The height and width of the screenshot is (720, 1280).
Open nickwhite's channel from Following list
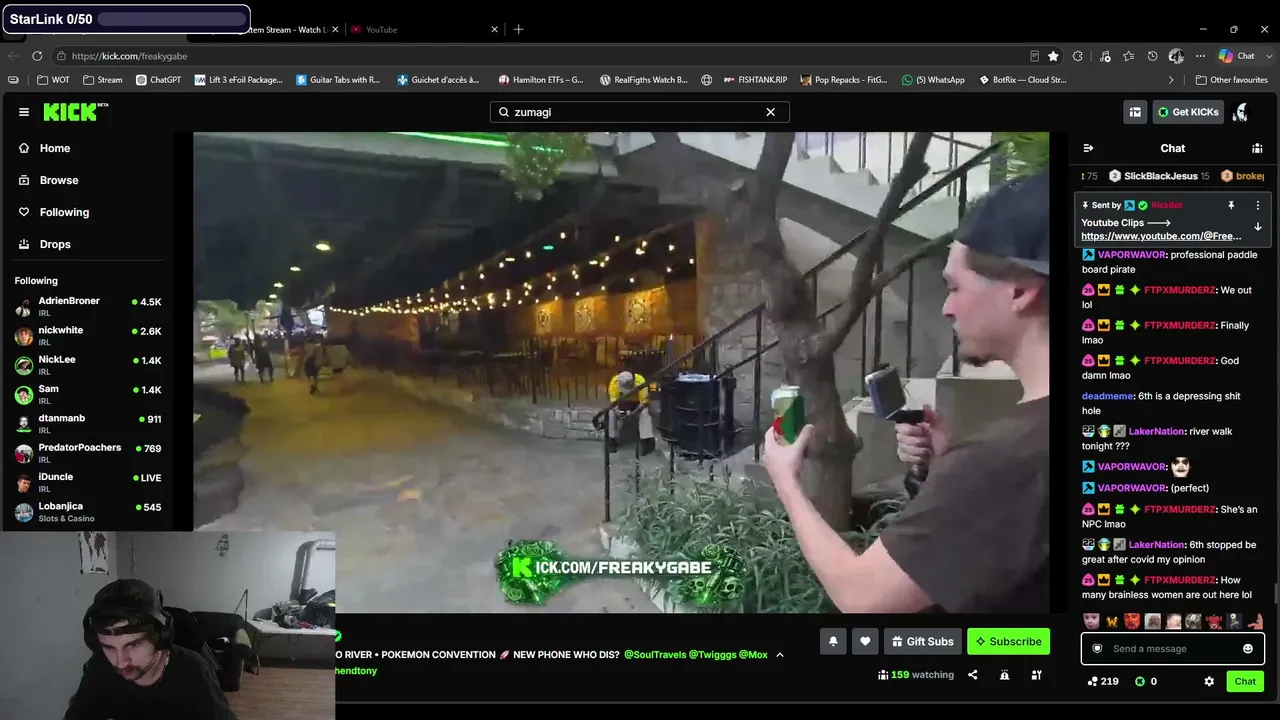pos(88,336)
